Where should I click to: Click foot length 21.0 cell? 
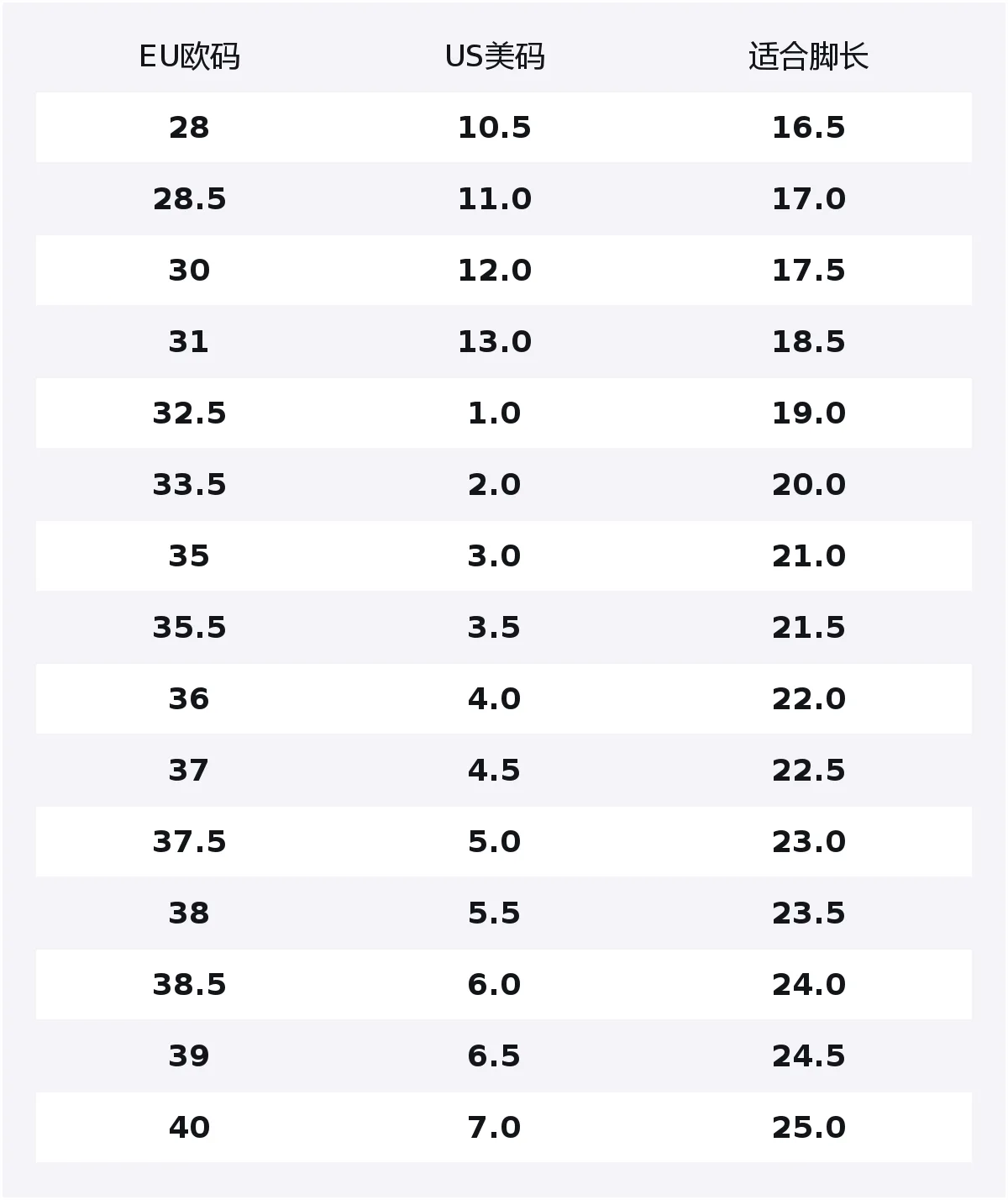808,556
